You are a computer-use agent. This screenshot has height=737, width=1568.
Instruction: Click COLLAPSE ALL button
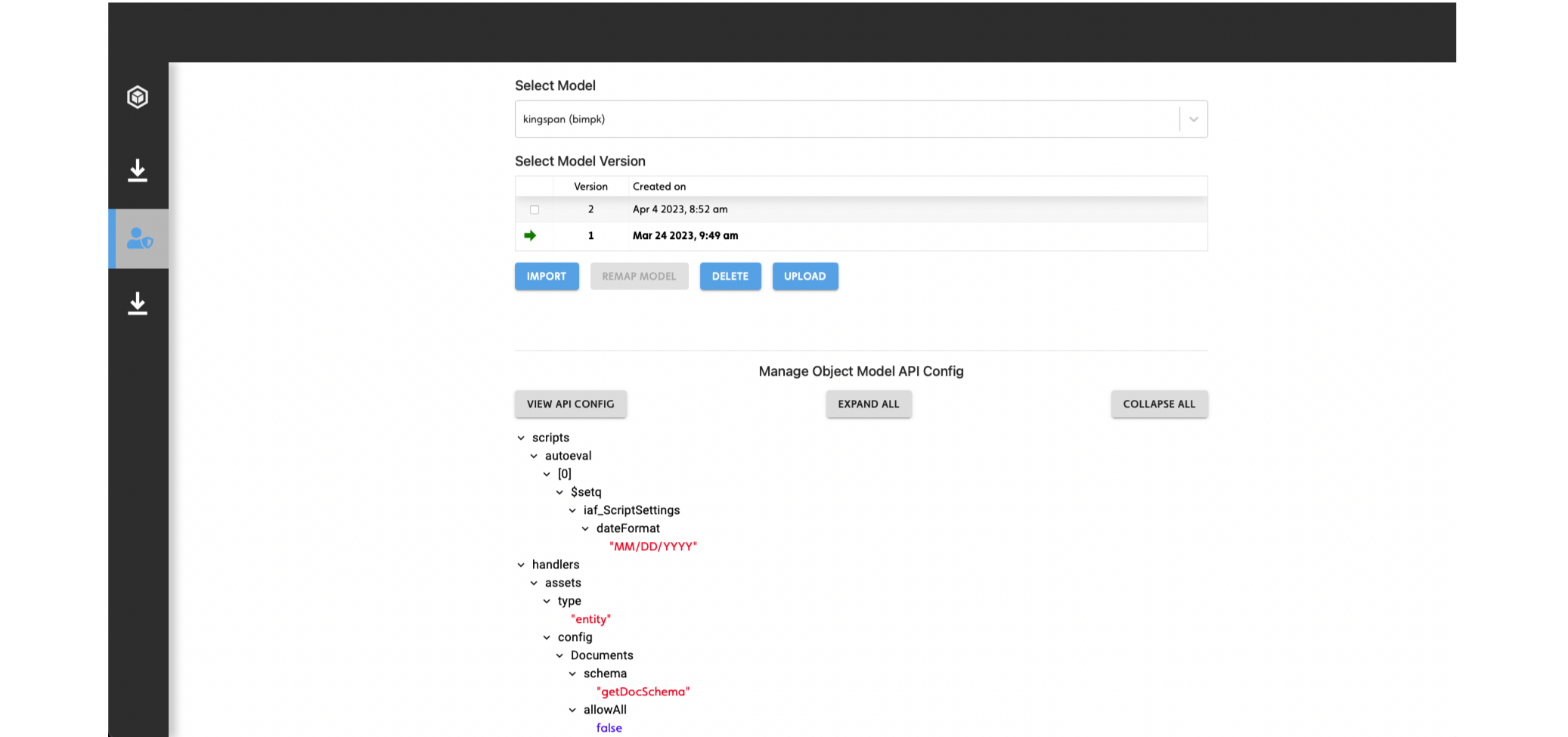point(1158,404)
